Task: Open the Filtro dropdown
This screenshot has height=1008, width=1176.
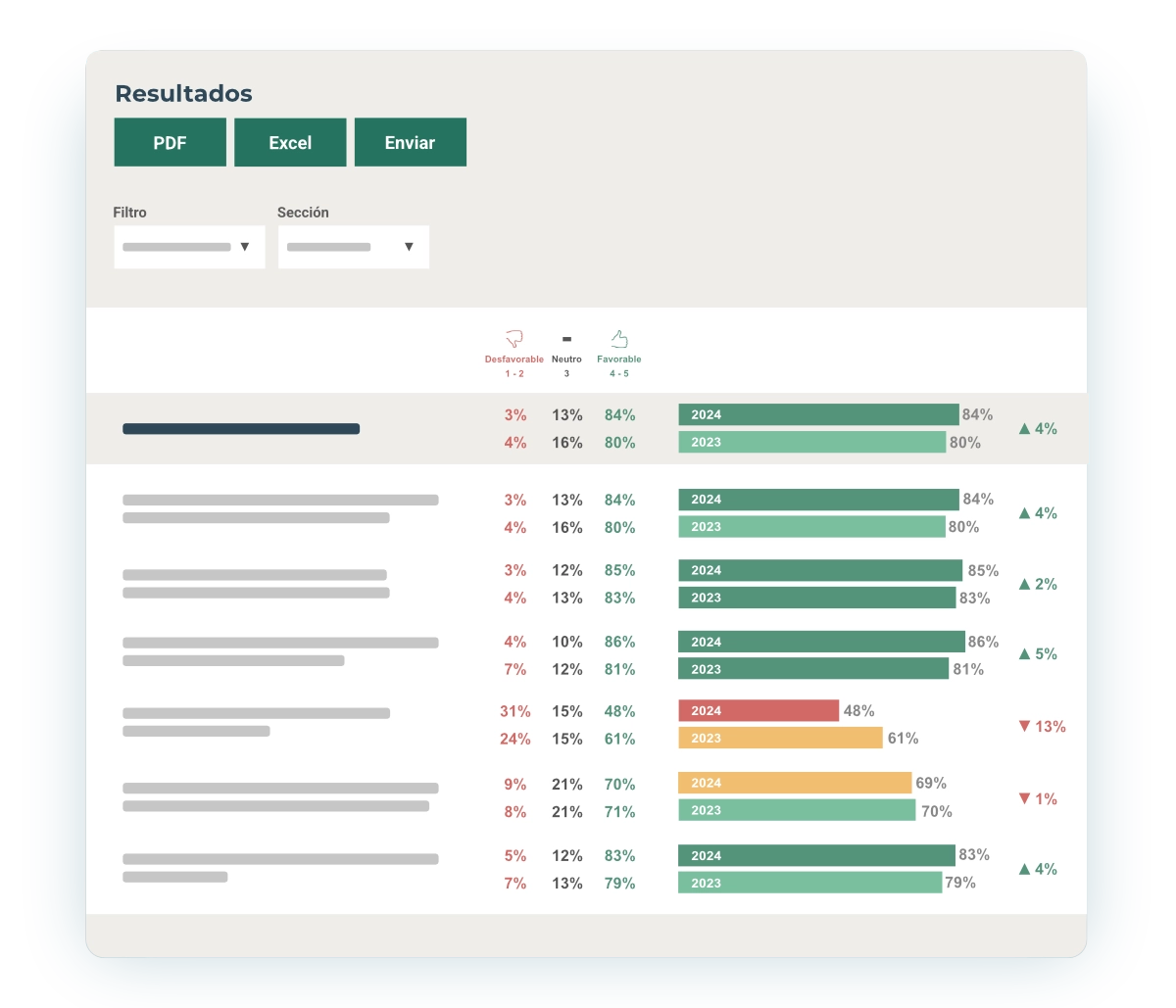Action: [189, 247]
